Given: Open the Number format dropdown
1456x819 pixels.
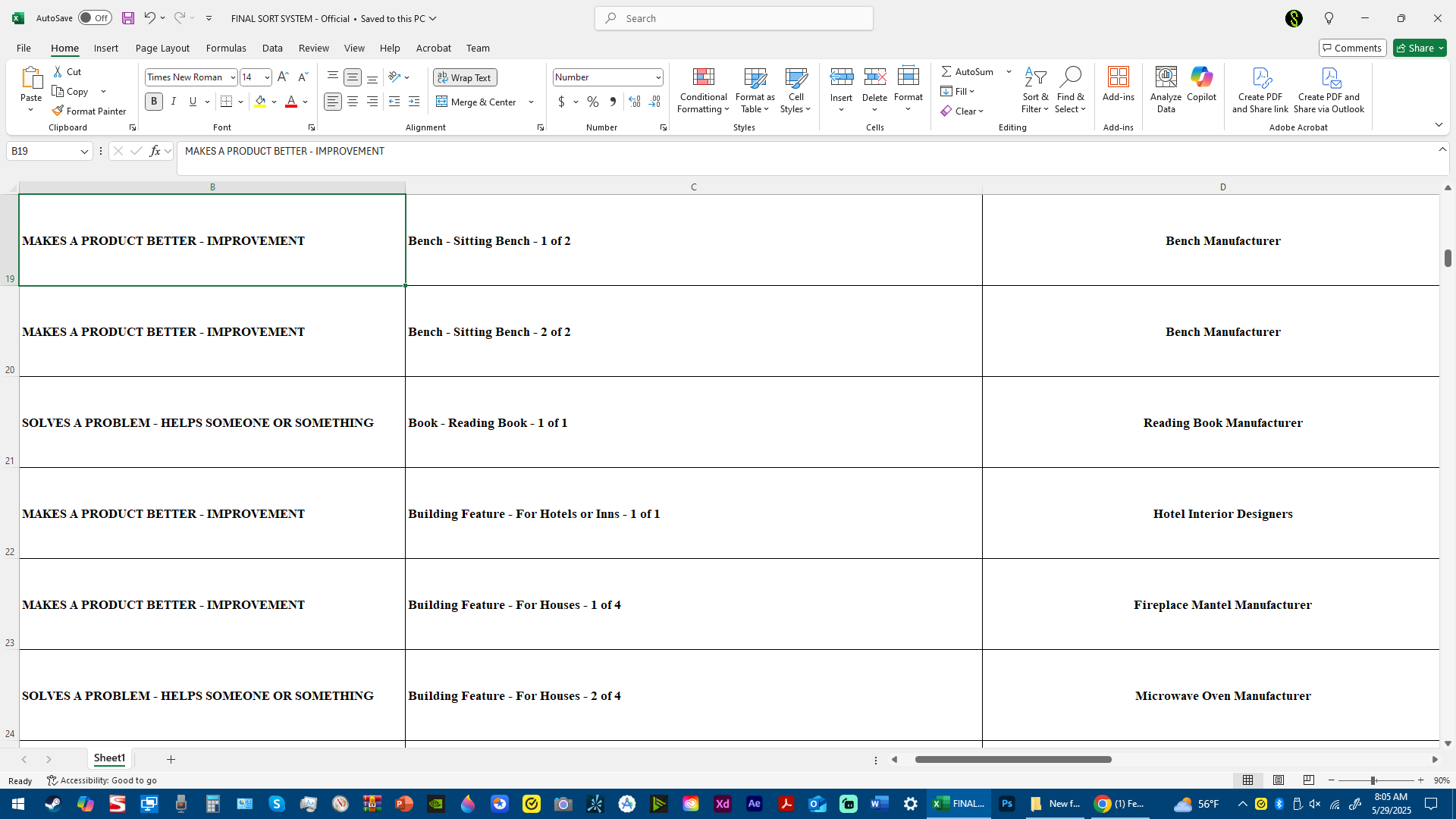Looking at the screenshot, I should tap(657, 77).
